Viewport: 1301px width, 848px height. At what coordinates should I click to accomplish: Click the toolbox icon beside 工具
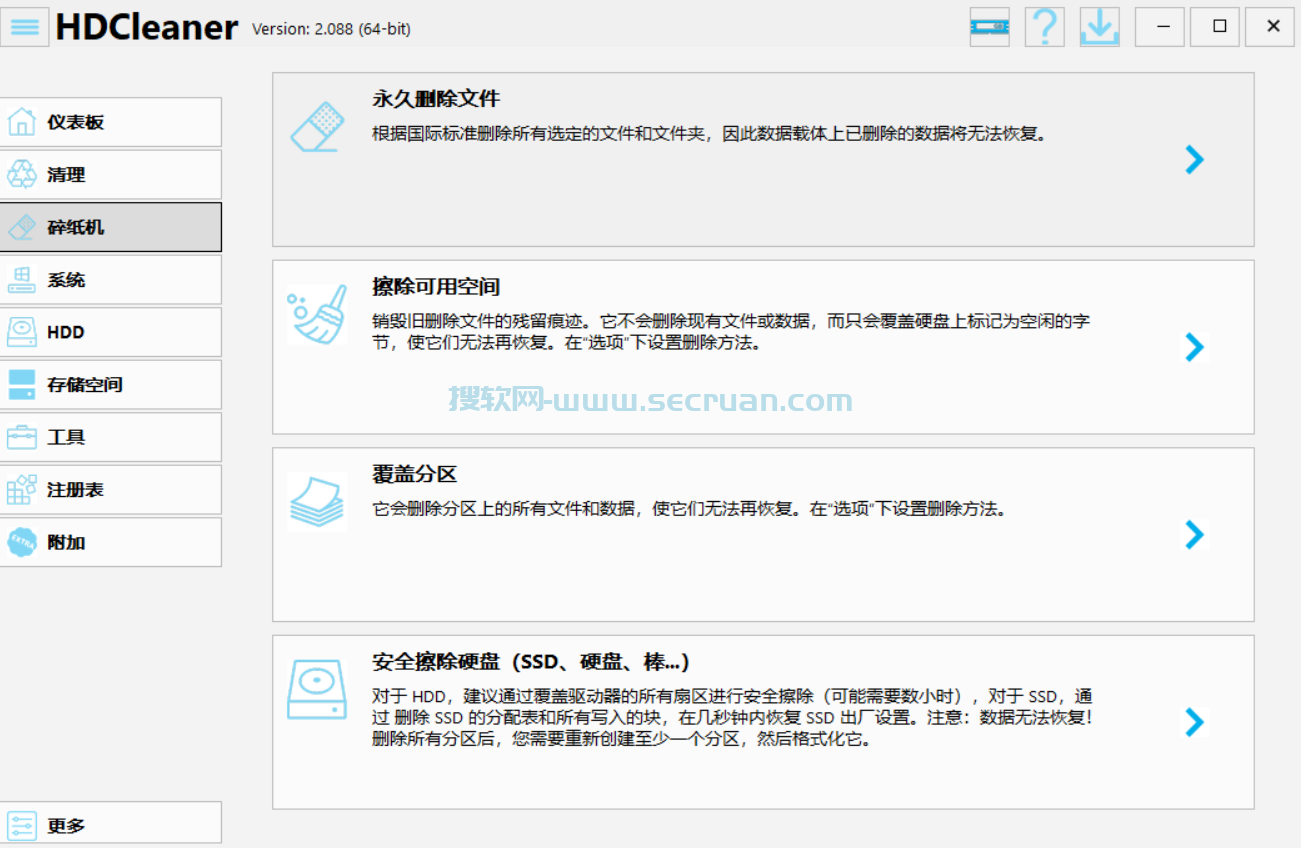point(22,437)
